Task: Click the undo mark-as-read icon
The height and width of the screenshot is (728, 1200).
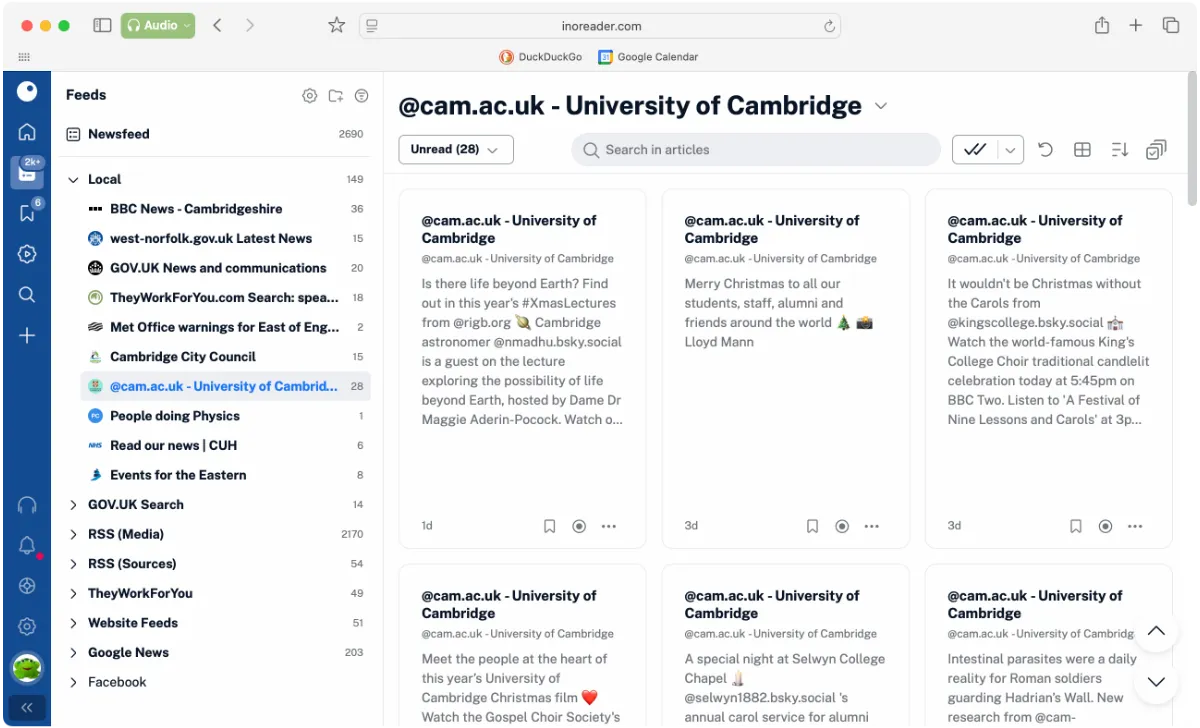Action: (x=1044, y=148)
